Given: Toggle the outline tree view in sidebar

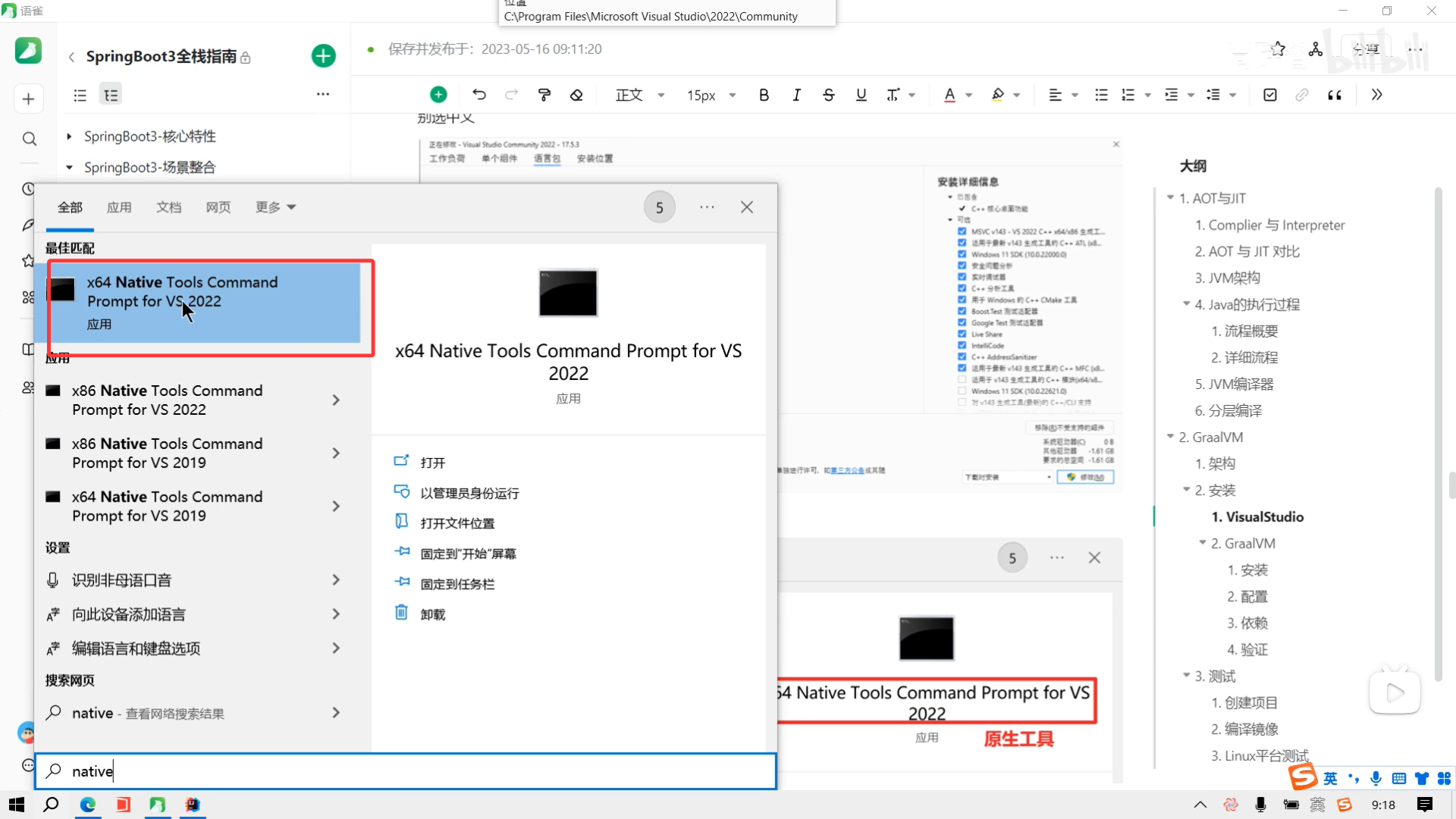Looking at the screenshot, I should pyautogui.click(x=111, y=95).
